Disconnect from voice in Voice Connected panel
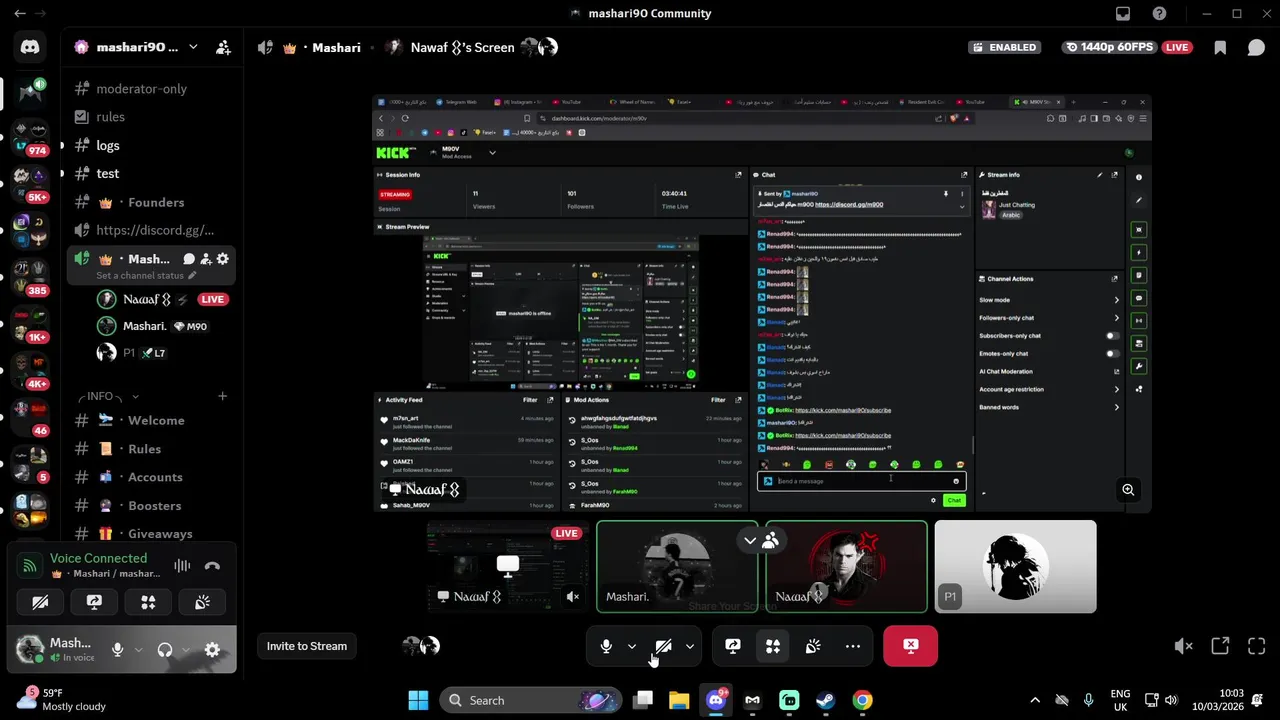 (x=212, y=566)
